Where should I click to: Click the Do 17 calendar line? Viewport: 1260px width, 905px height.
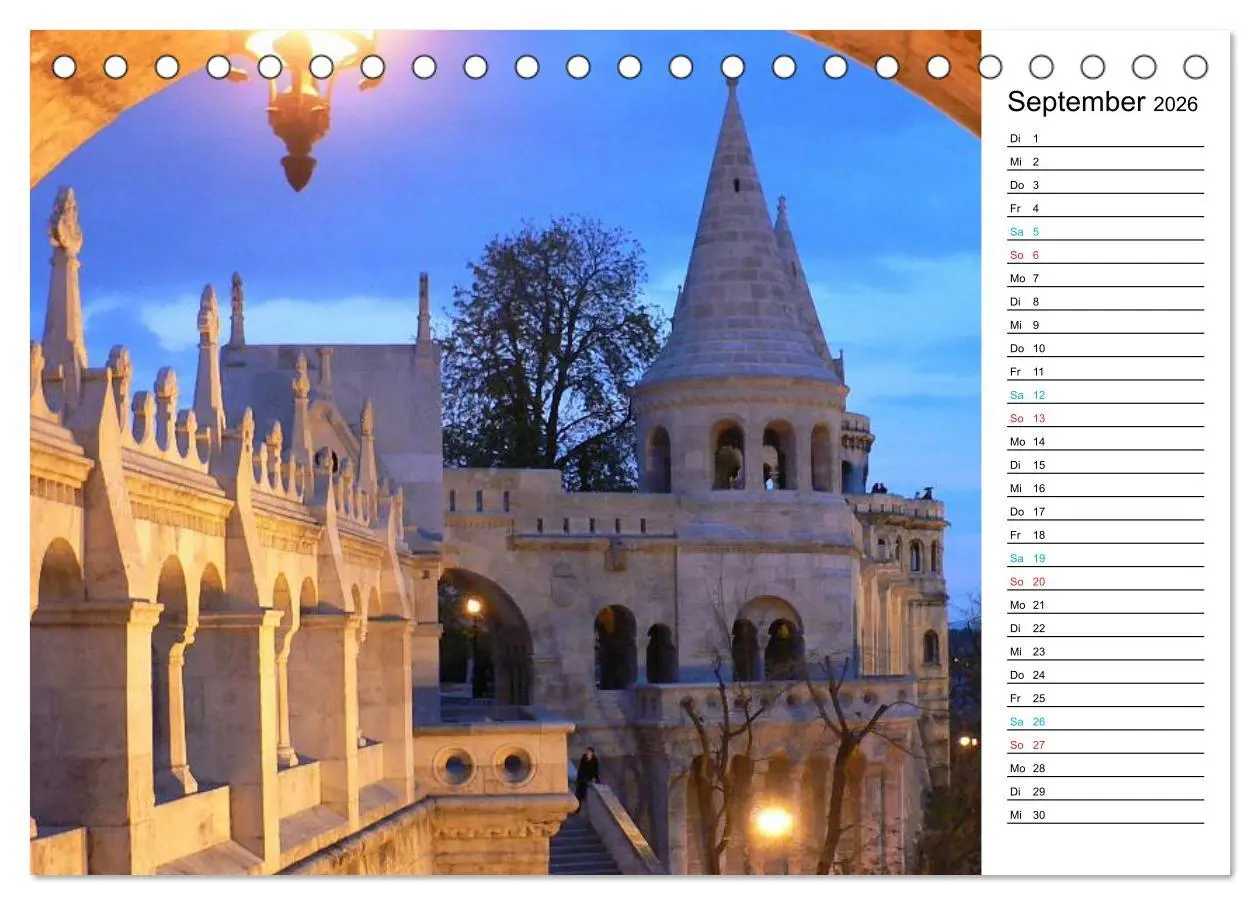[x=1105, y=512]
